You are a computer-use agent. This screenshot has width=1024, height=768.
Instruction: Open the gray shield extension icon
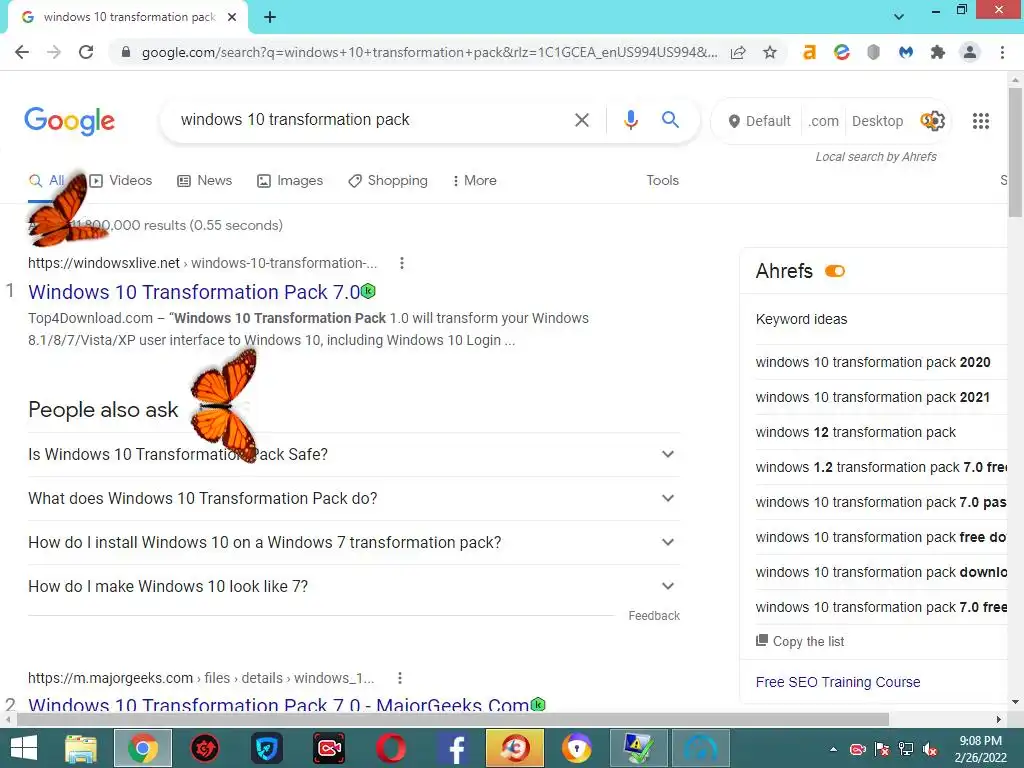(x=874, y=52)
